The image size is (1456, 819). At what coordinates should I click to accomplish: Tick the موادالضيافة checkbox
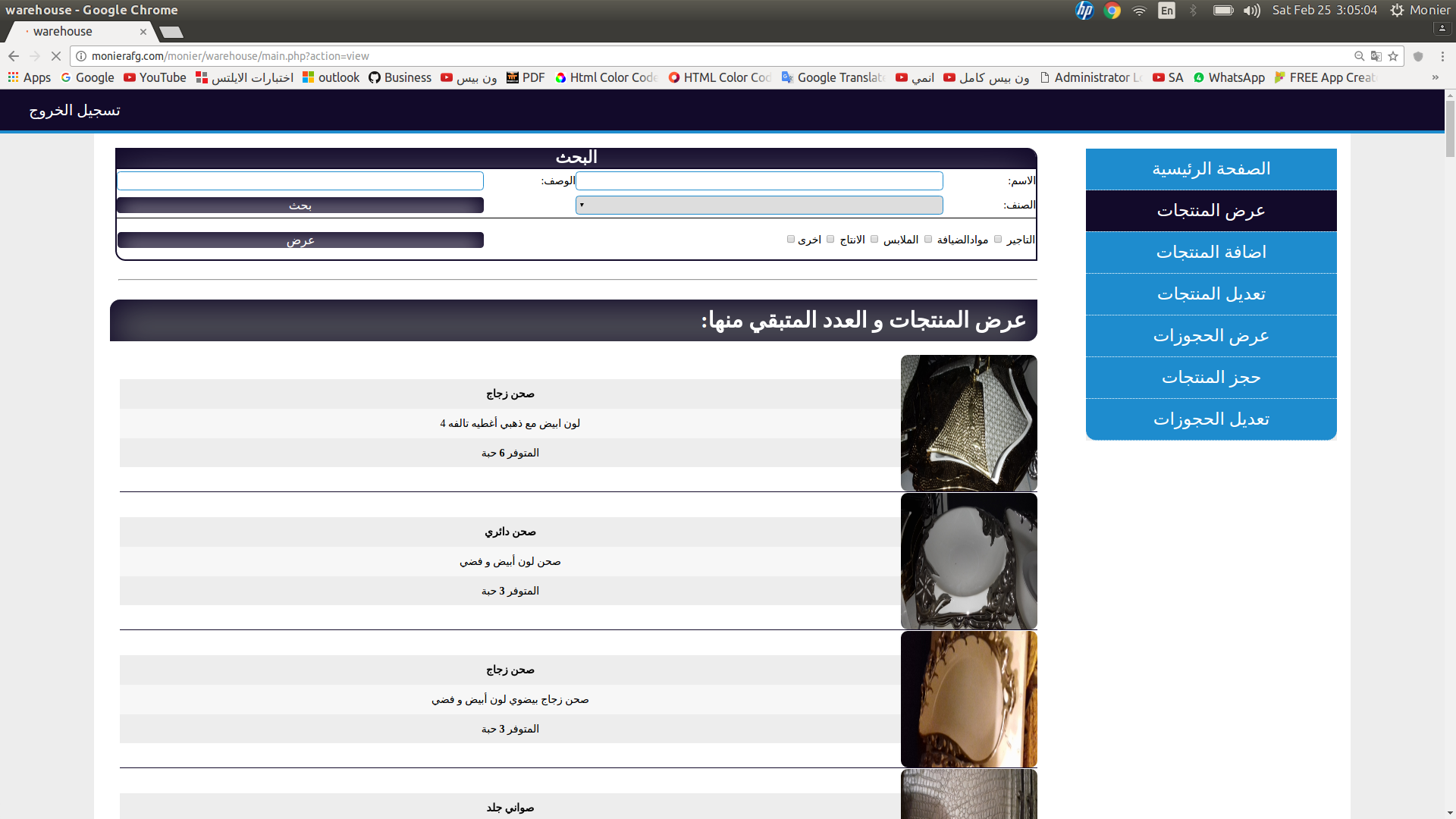pos(928,240)
